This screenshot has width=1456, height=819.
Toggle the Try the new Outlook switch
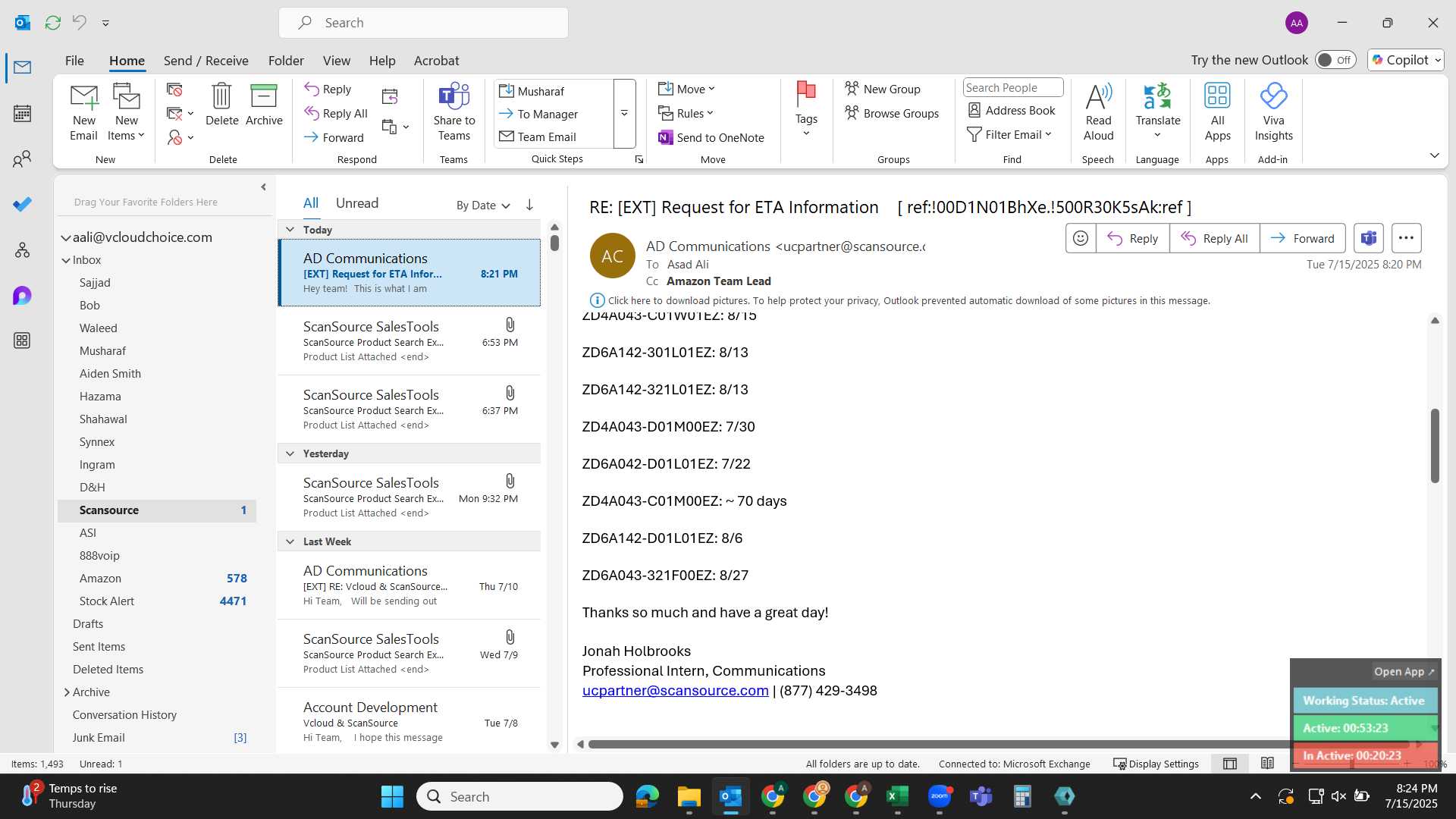(x=1335, y=60)
